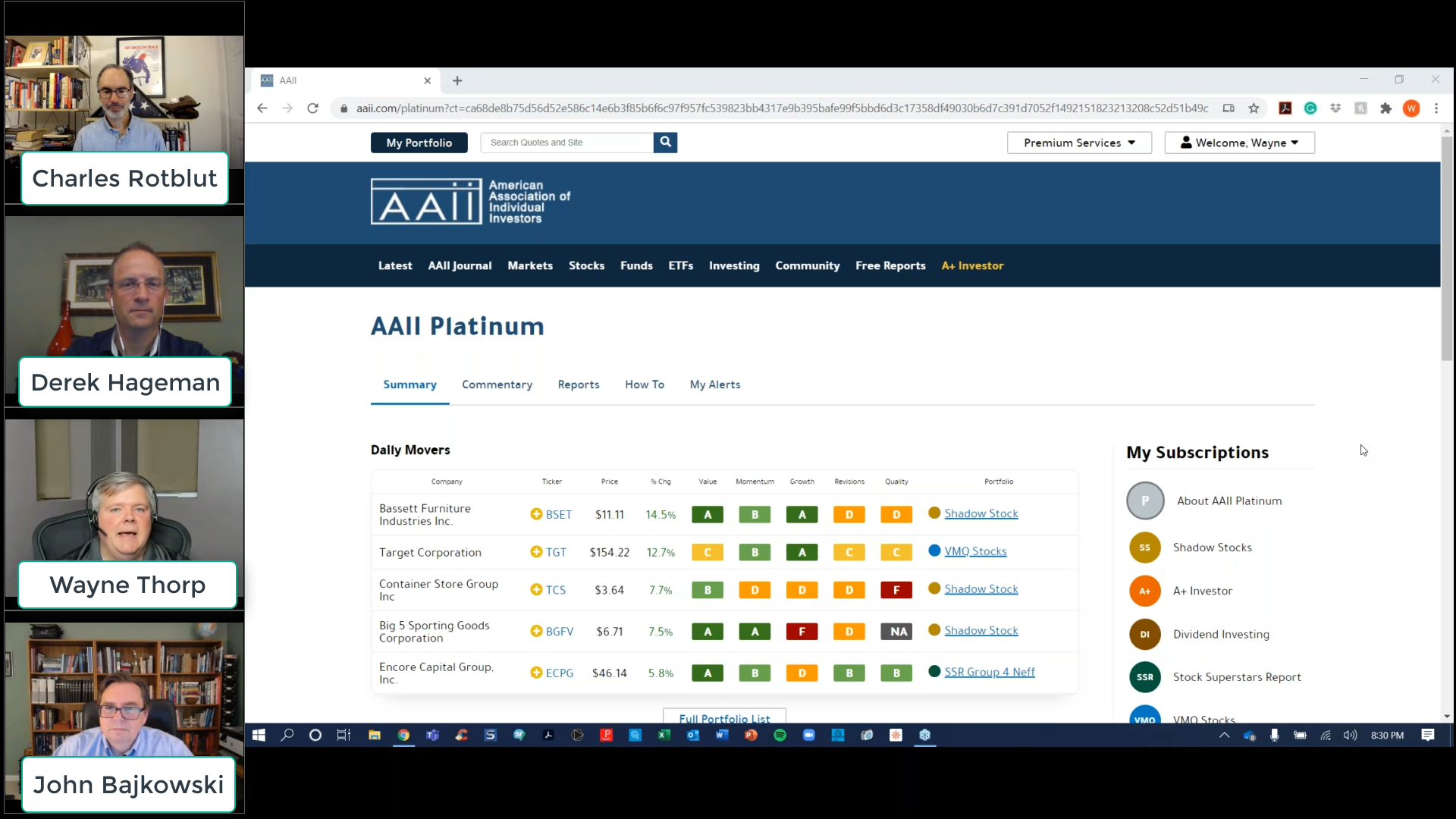Viewport: 1456px width, 819px height.
Task: Click the Full Portfolio List button
Action: tap(724, 718)
